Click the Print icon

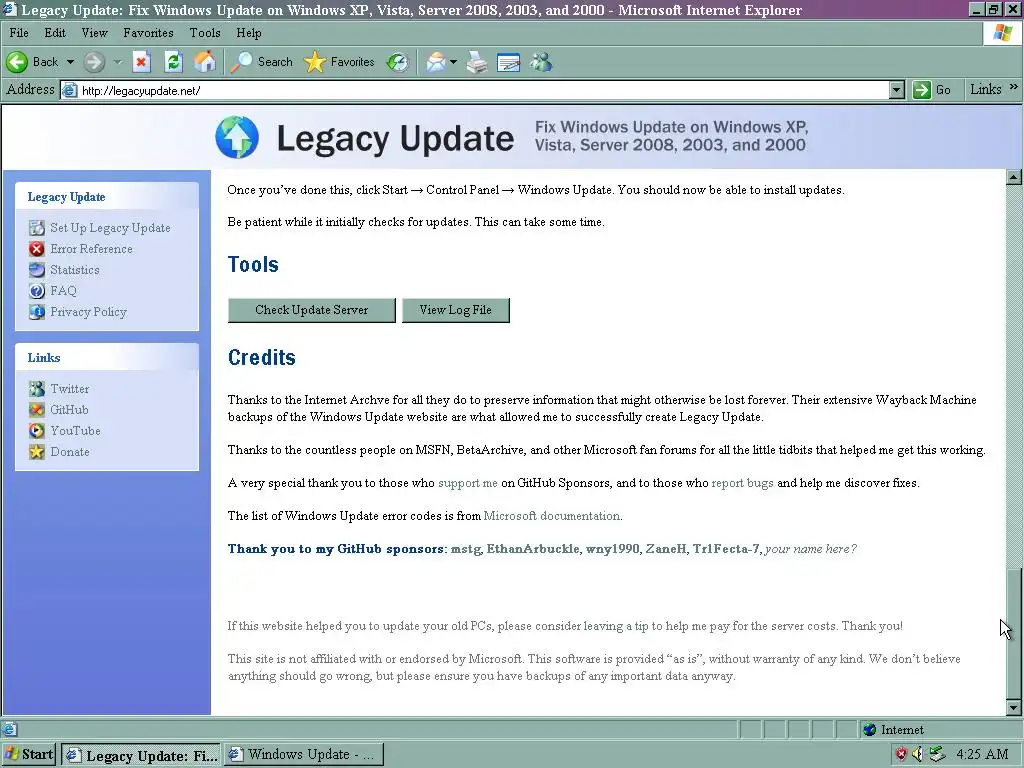(x=477, y=63)
